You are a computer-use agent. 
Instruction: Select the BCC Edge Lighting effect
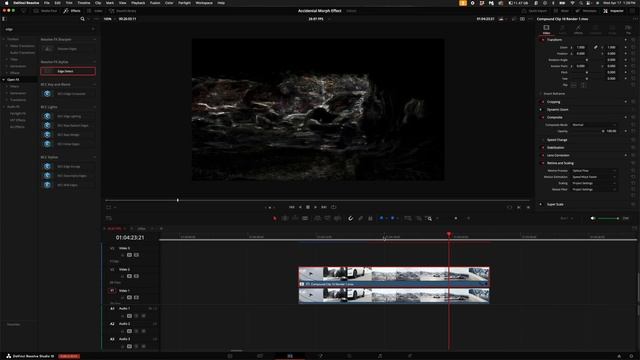point(68,116)
